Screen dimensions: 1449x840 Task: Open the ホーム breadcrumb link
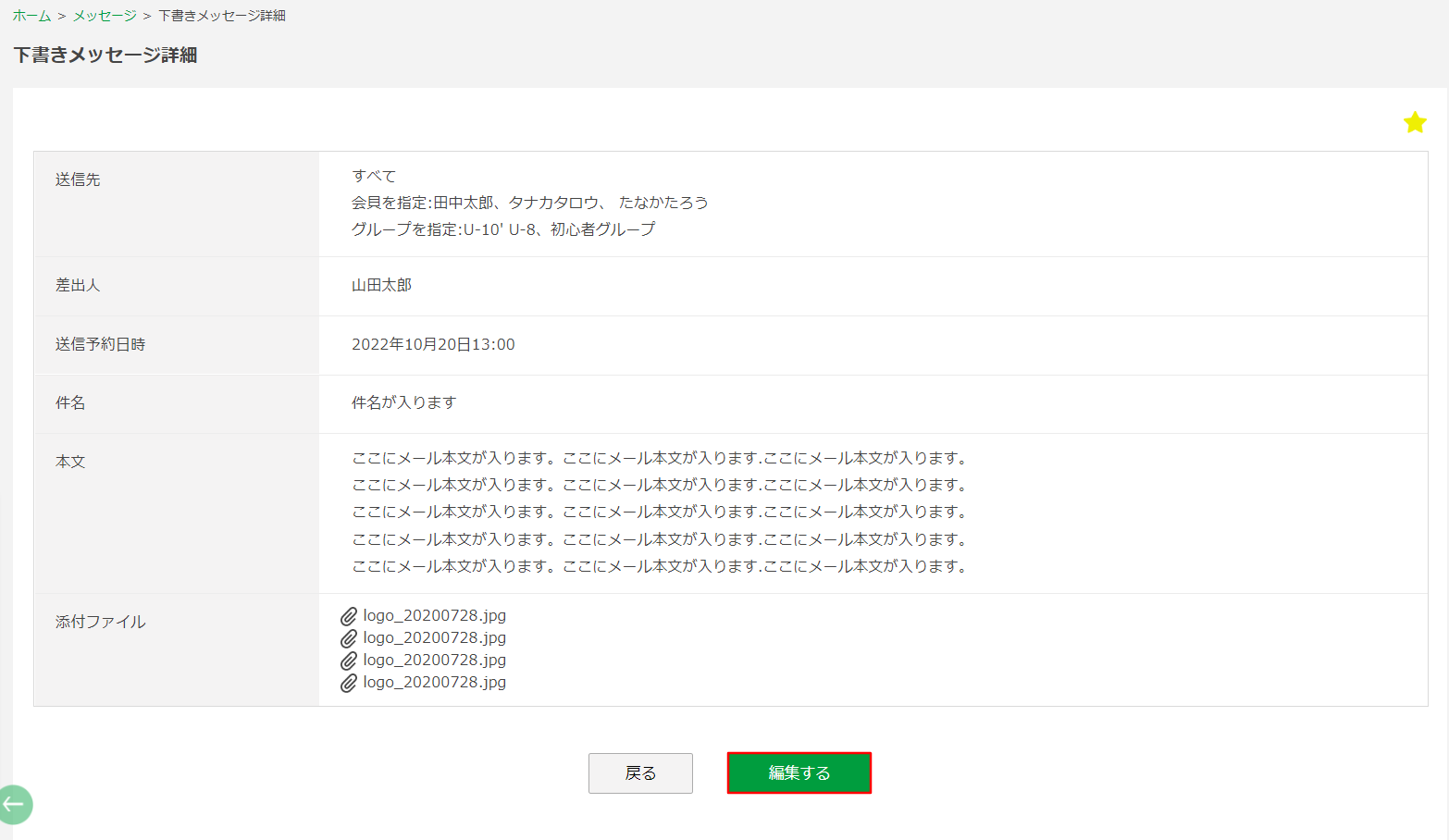coord(31,16)
